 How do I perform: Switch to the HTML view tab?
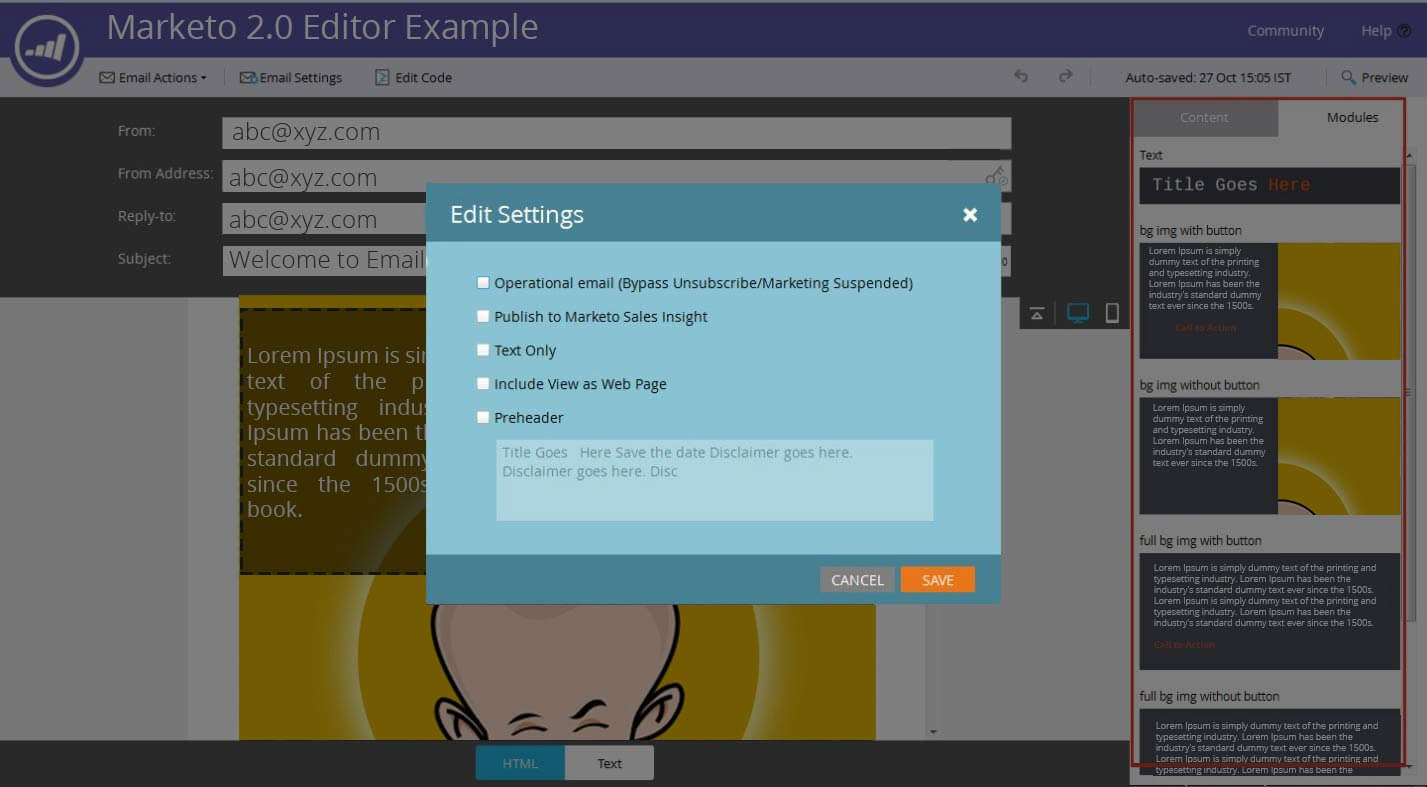(x=520, y=763)
